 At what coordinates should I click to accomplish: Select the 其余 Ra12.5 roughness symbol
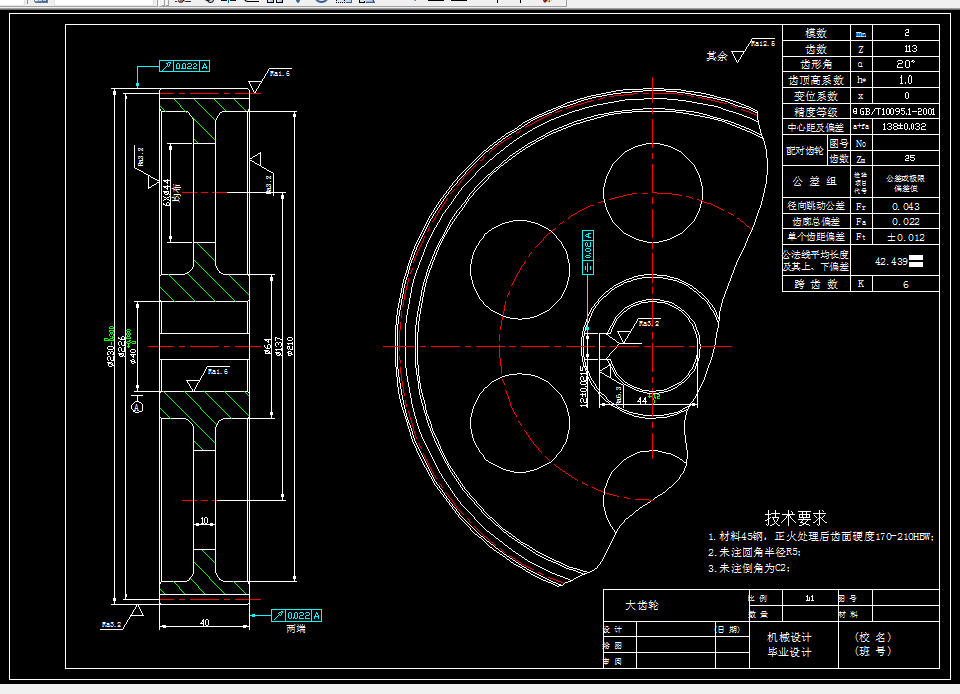point(741,51)
